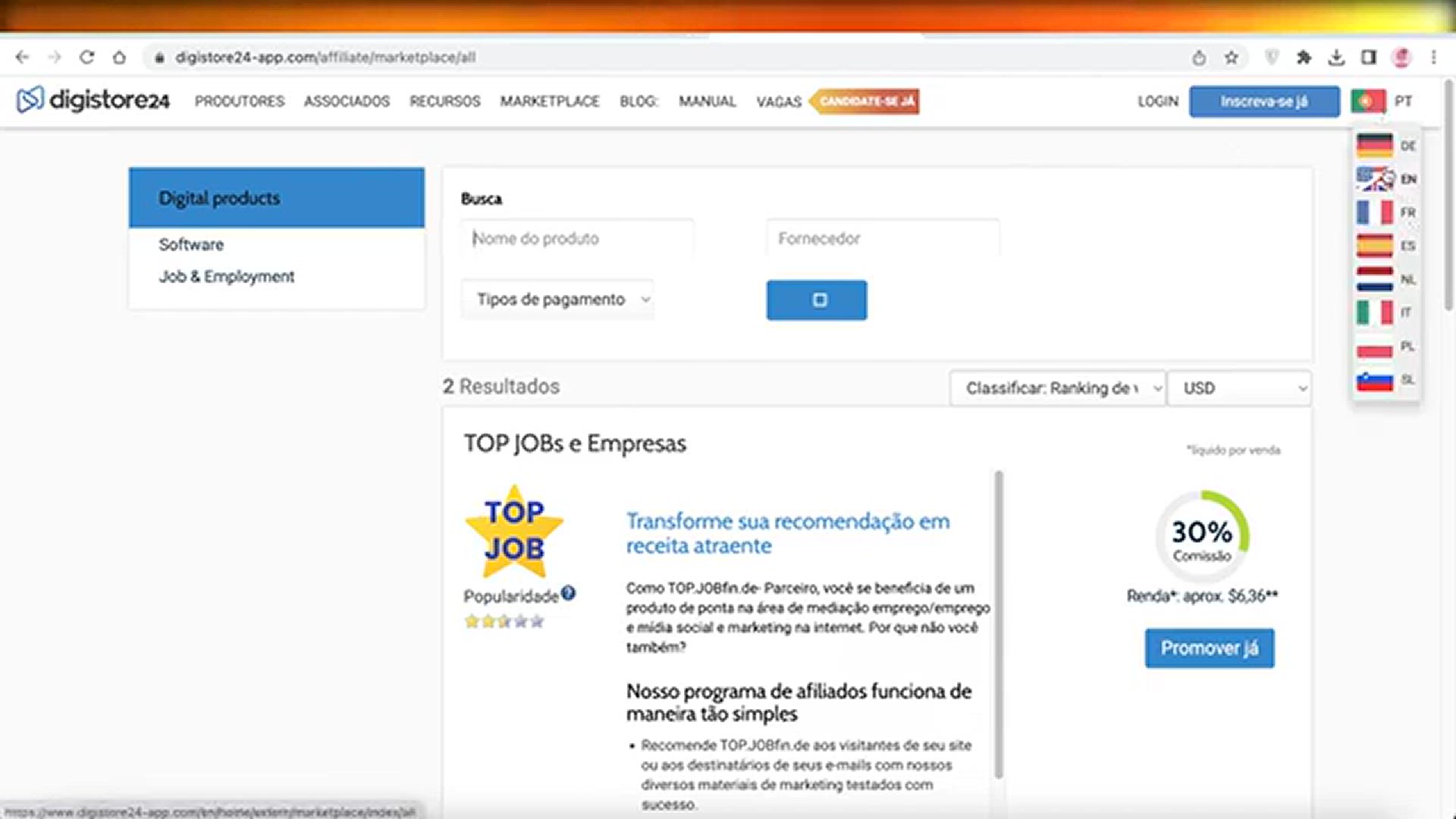
Task: Click the share page icon in address bar
Action: (1199, 58)
